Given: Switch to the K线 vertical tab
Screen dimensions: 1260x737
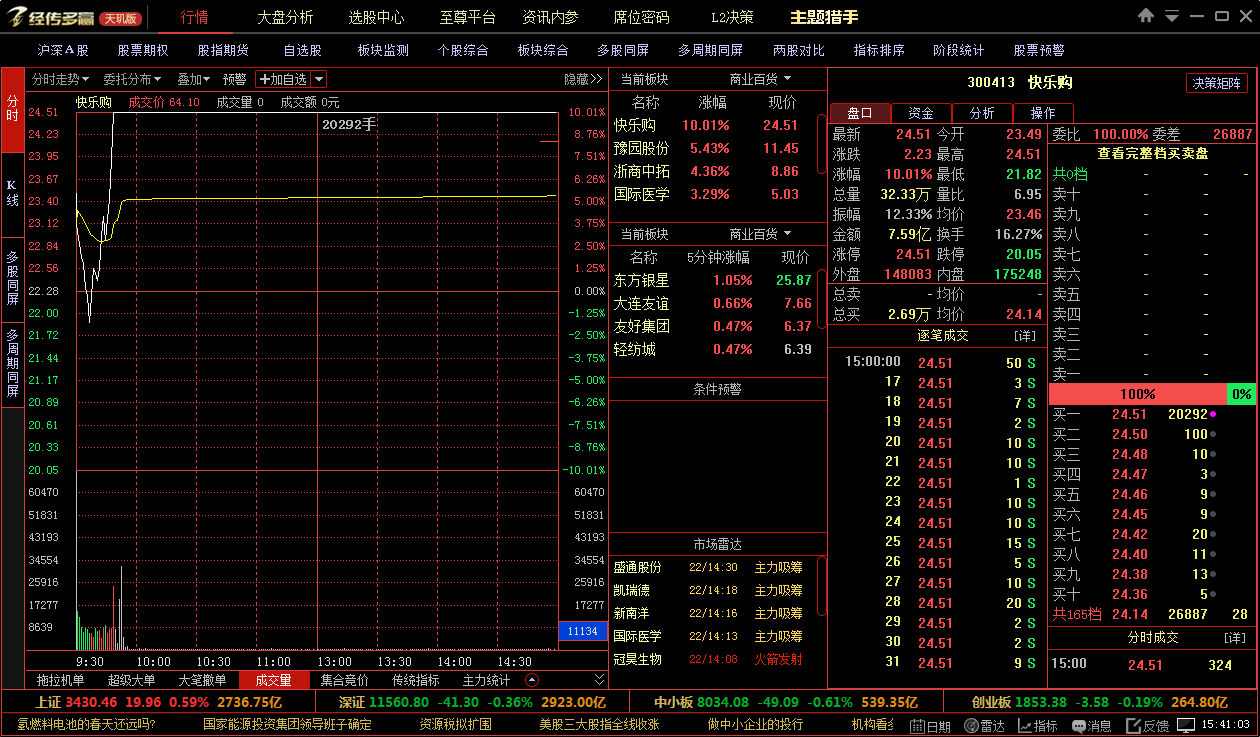Looking at the screenshot, I should coord(12,193).
